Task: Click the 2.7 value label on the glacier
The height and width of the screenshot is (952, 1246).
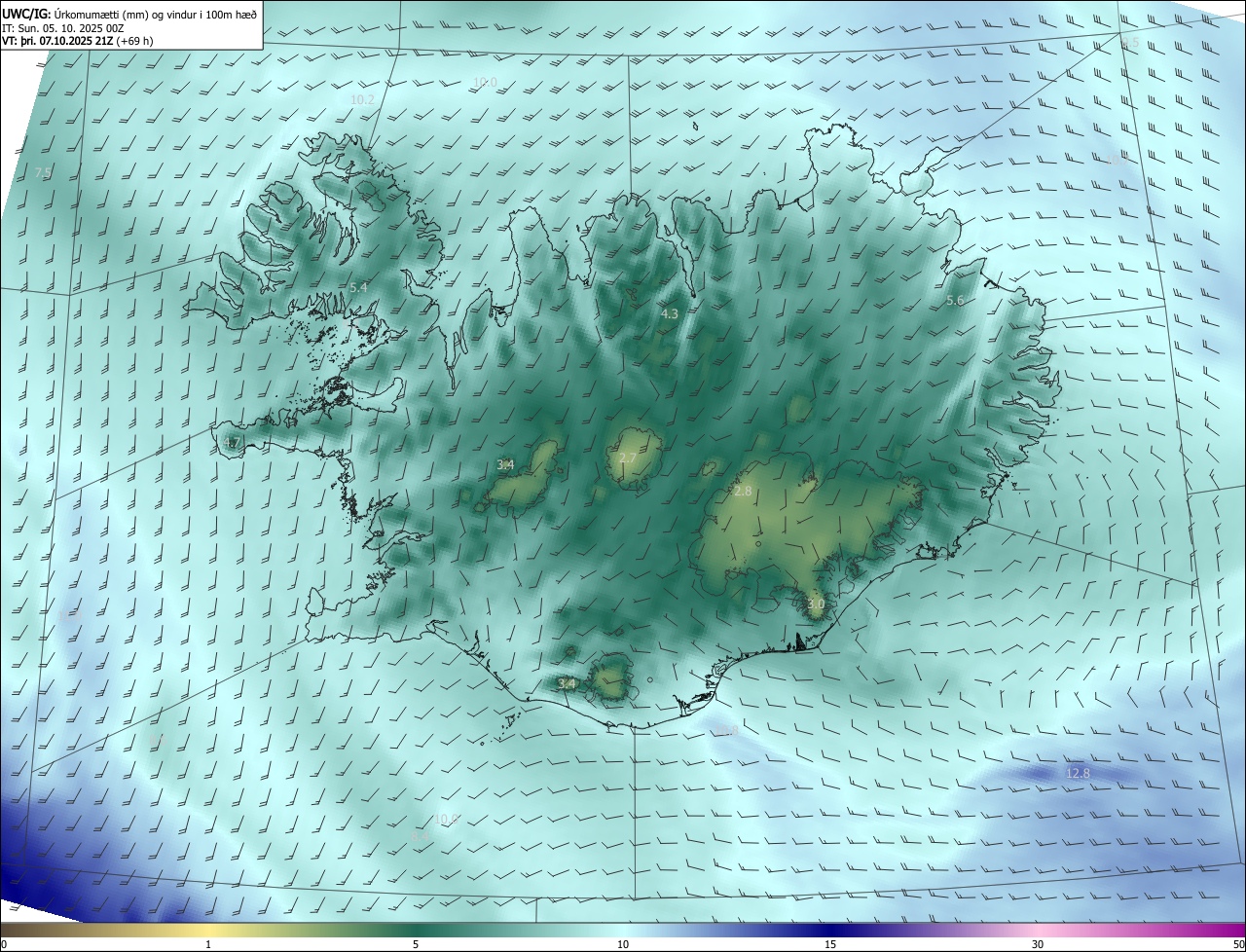Action: click(x=628, y=458)
